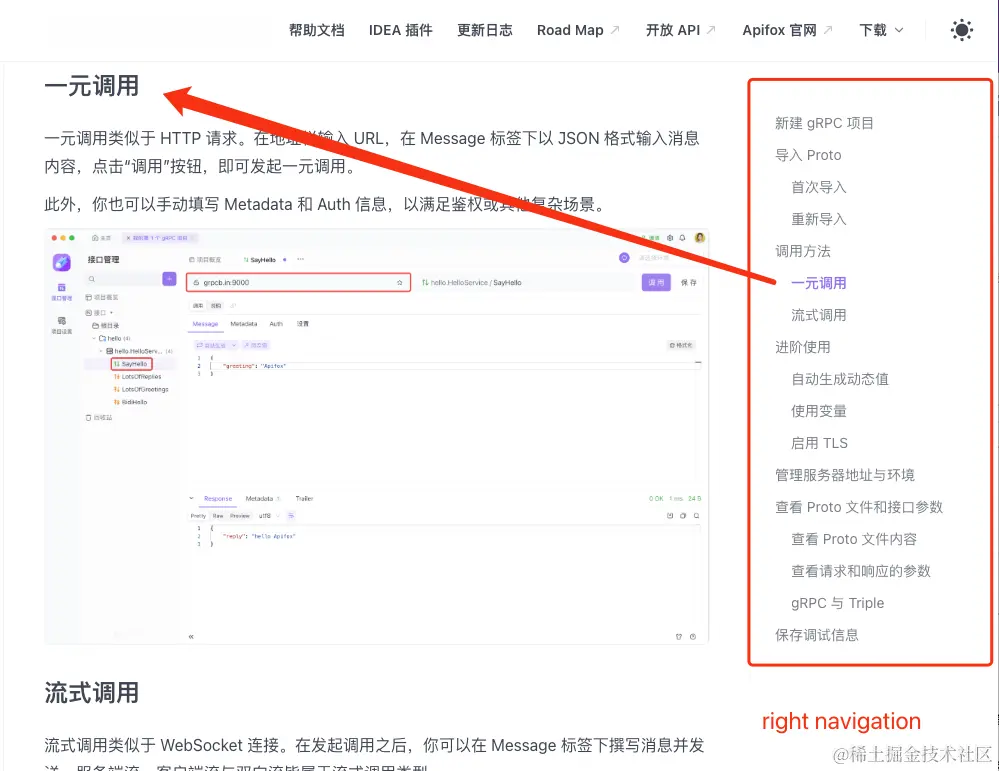Select 接口管理 sidebar icon in Apifox
Viewport: 999px width, 771px height.
click(62, 292)
